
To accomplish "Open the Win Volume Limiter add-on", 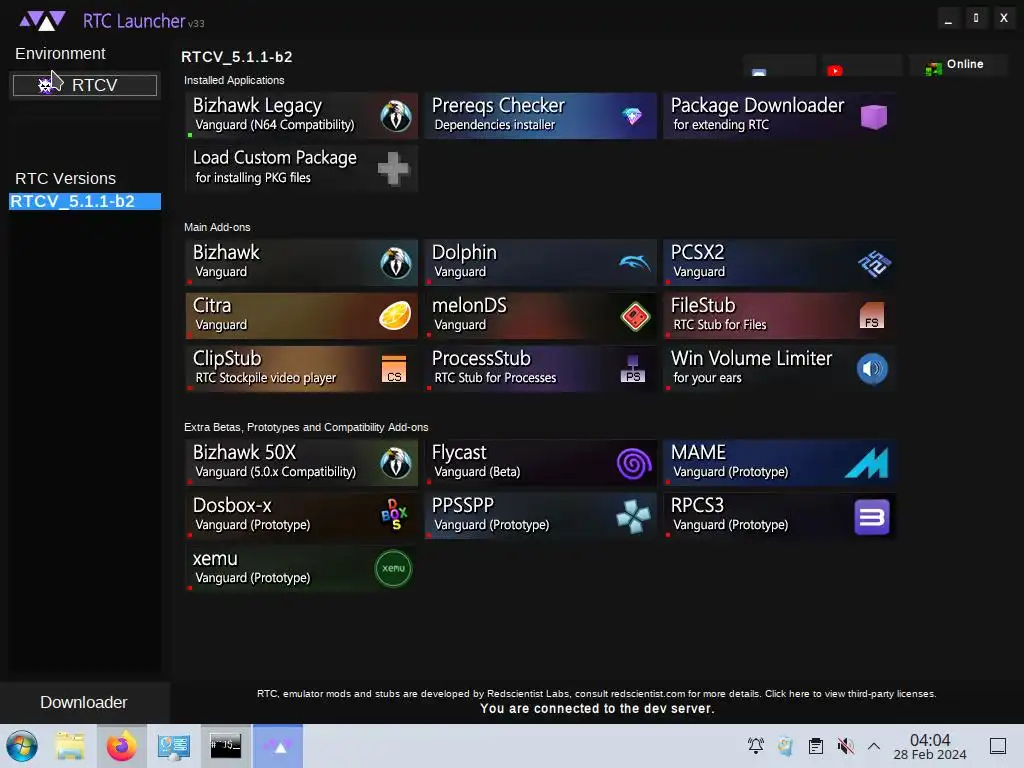I will (779, 368).
